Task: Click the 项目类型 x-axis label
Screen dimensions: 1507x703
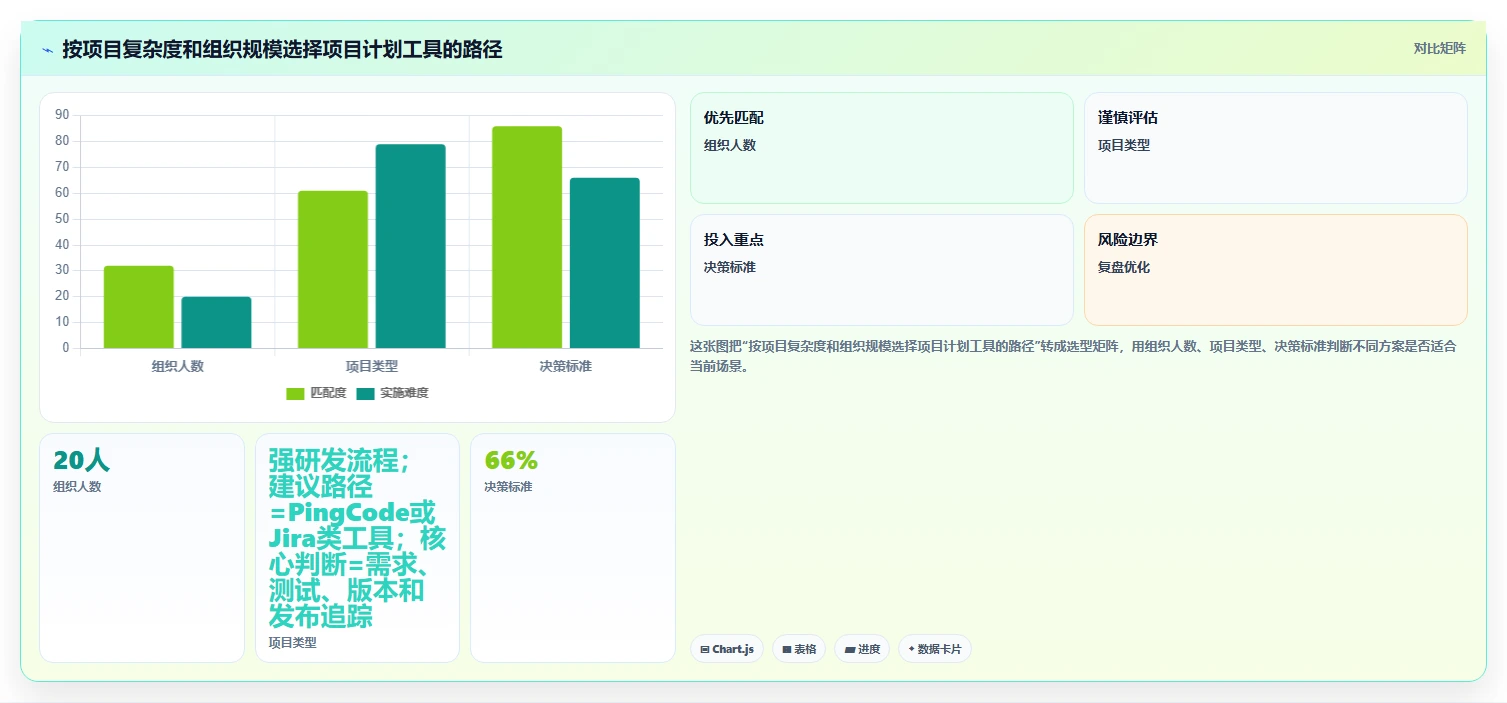Action: pos(372,366)
